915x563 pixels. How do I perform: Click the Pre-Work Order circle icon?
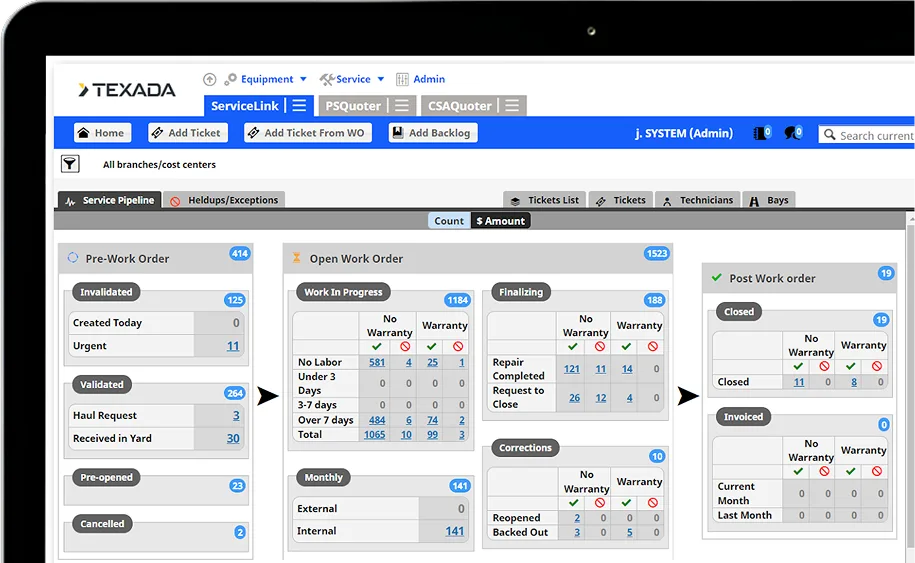pyautogui.click(x=72, y=257)
